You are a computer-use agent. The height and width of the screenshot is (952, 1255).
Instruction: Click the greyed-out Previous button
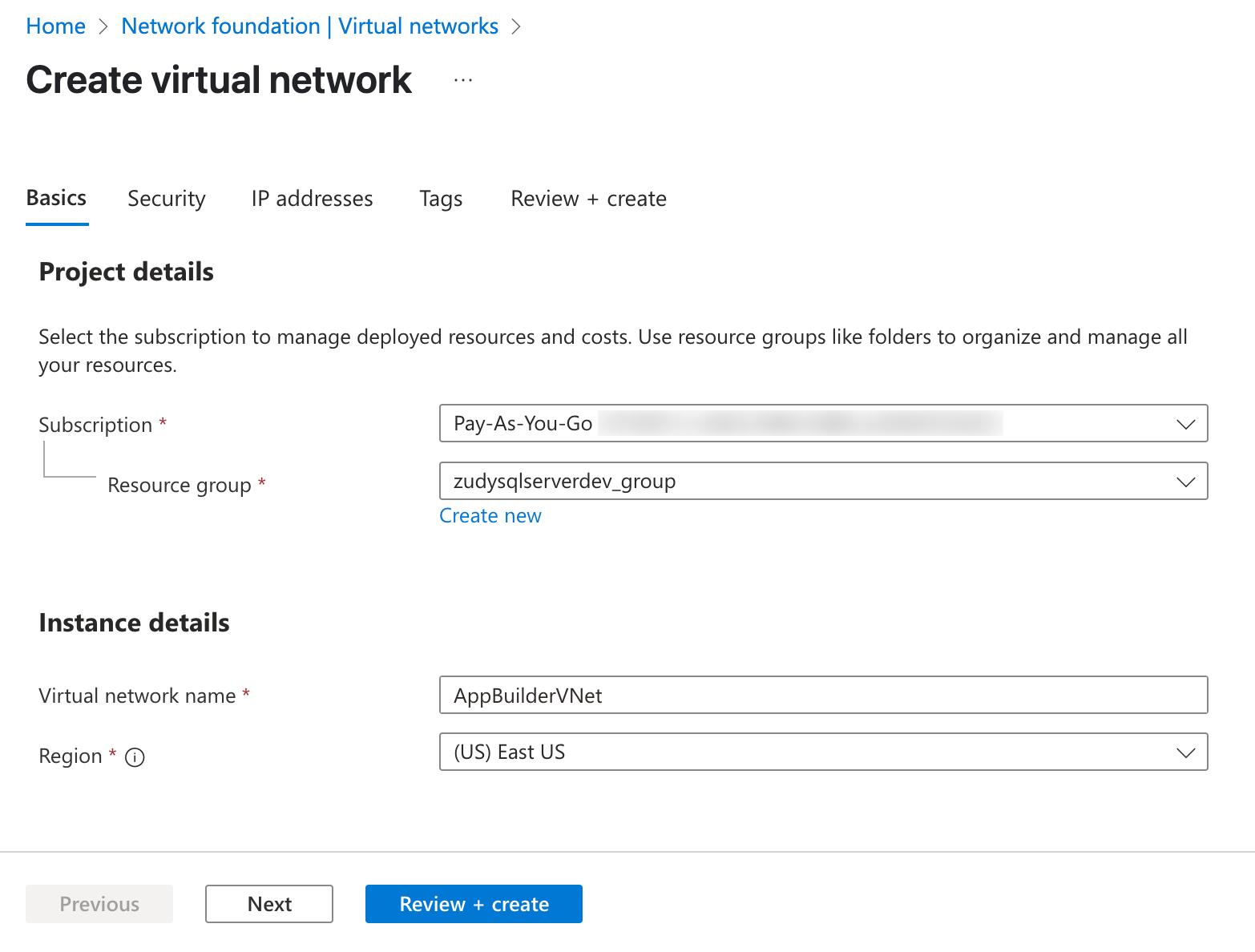pos(99,904)
